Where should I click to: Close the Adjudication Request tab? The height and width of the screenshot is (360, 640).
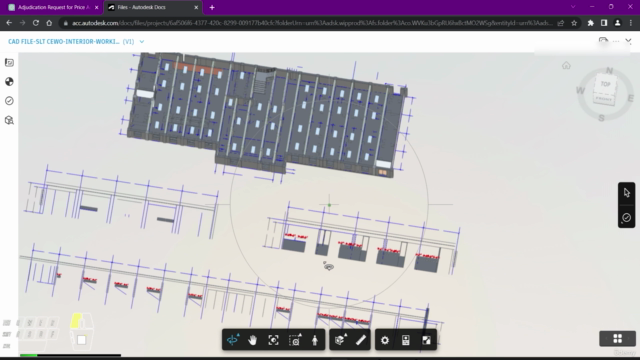pyautogui.click(x=96, y=7)
